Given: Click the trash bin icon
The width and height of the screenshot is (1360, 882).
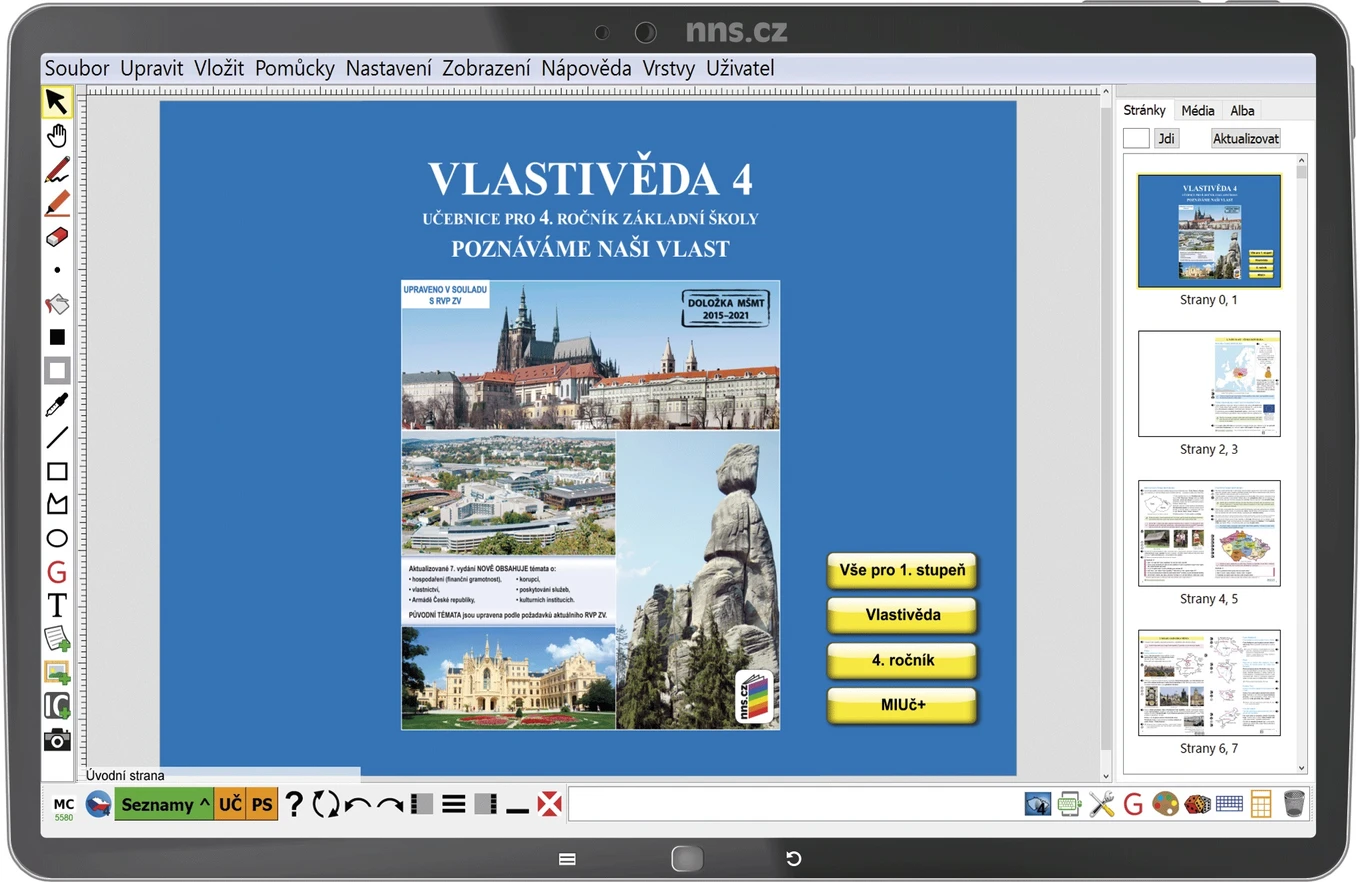Looking at the screenshot, I should coord(1294,803).
